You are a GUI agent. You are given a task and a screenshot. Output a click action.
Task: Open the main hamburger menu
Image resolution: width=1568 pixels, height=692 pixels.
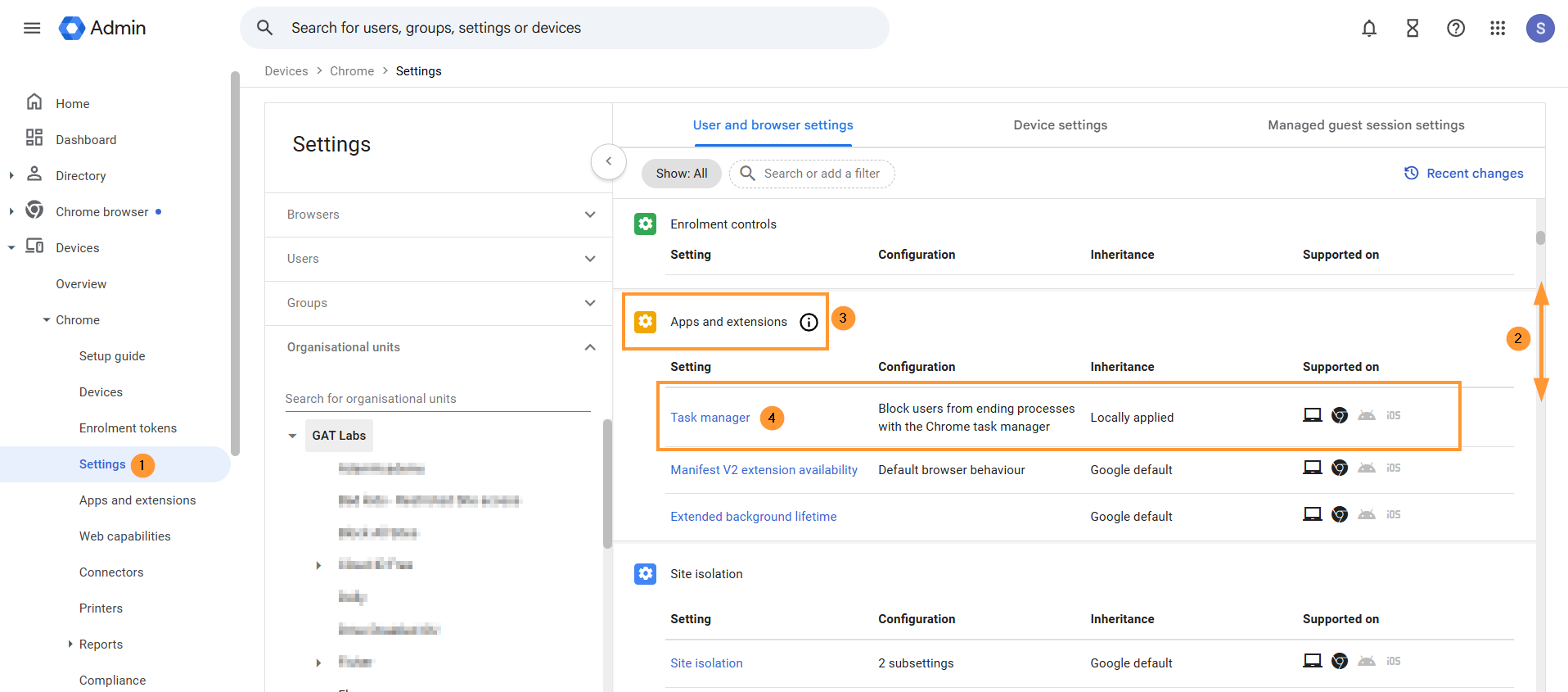click(32, 28)
